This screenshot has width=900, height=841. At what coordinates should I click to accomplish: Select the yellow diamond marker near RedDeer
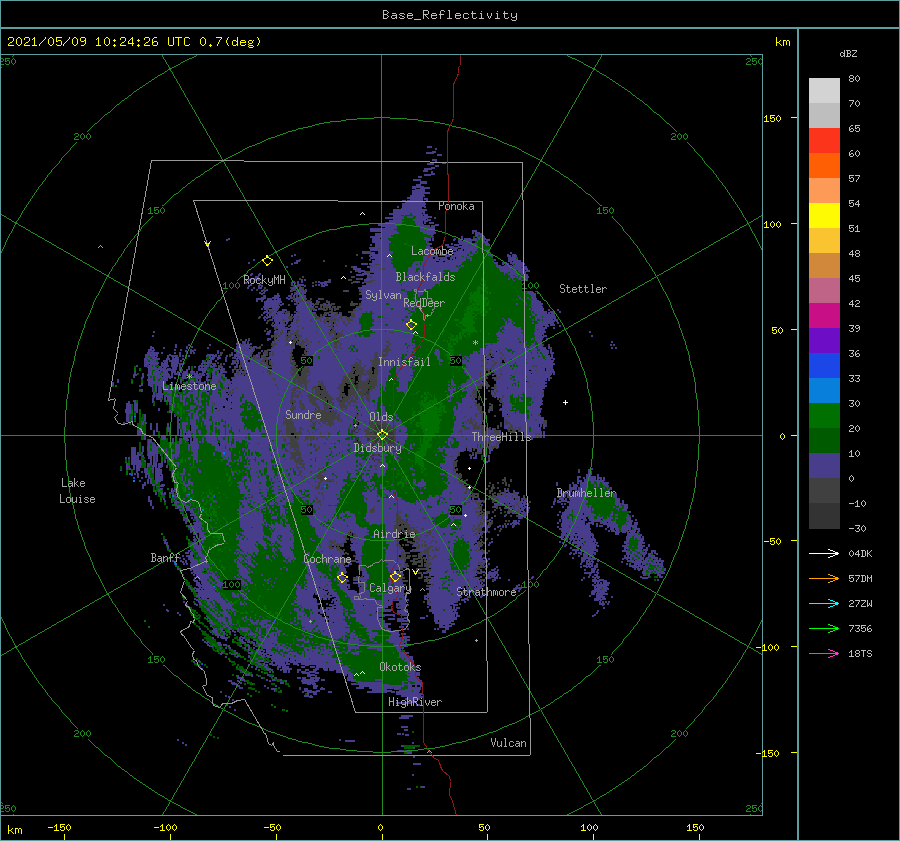click(x=411, y=325)
